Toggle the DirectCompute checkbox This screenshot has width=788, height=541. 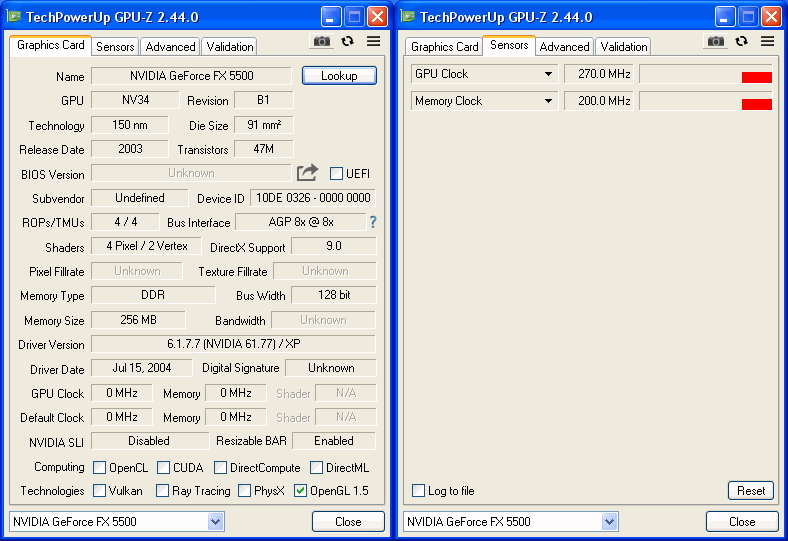[x=220, y=468]
